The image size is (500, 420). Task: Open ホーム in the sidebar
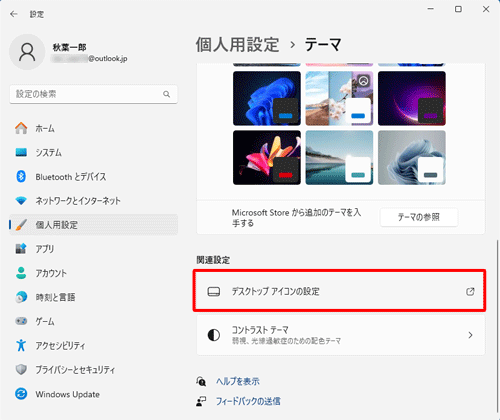tap(93, 128)
